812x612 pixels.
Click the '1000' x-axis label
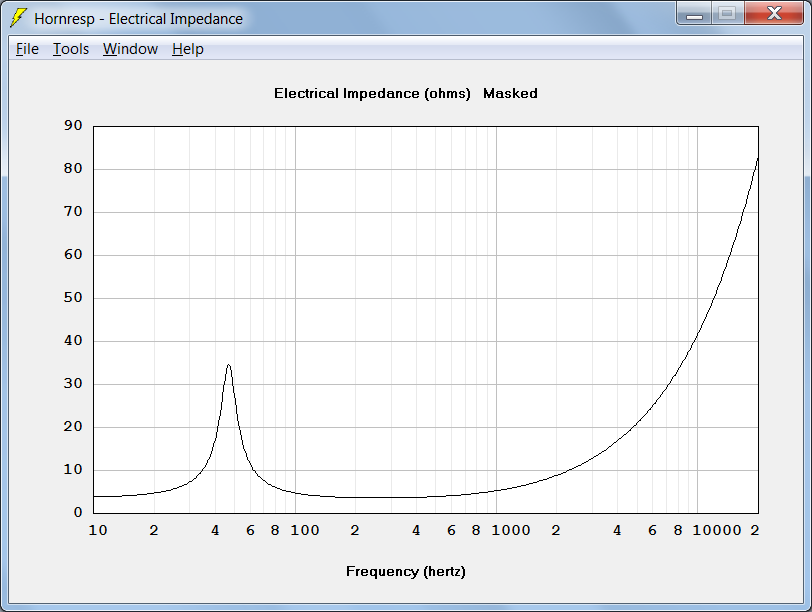pyautogui.click(x=511, y=530)
